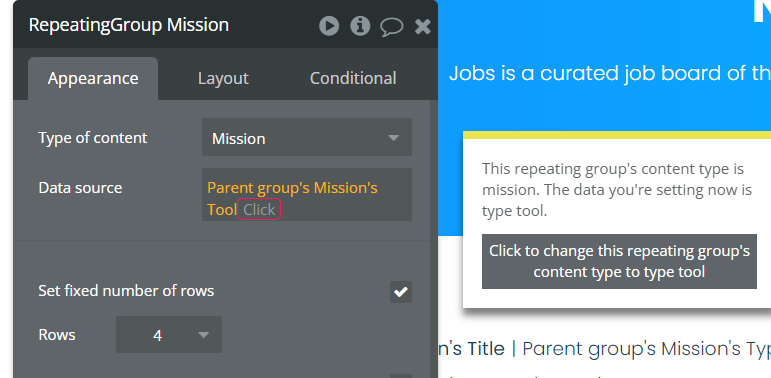Click the RepeatingGroup Mission panel title
This screenshot has width=771, height=378.
(129, 25)
